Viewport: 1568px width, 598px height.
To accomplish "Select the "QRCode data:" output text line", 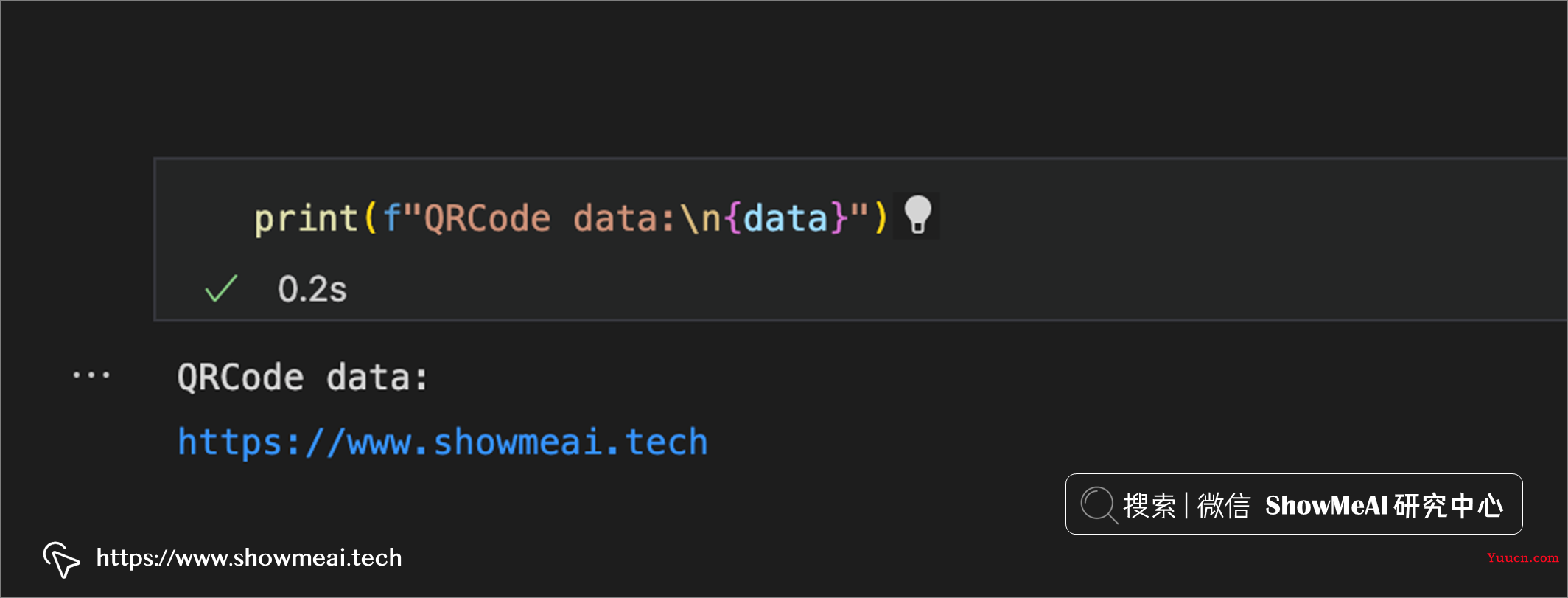I will click(x=302, y=378).
